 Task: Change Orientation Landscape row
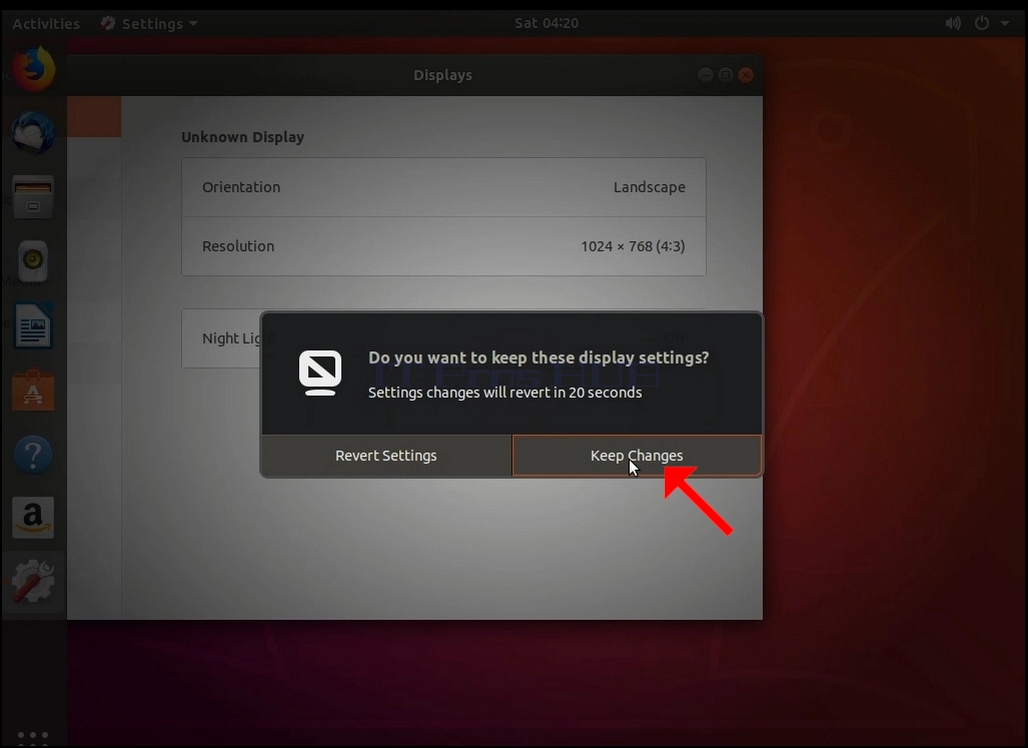(444, 187)
